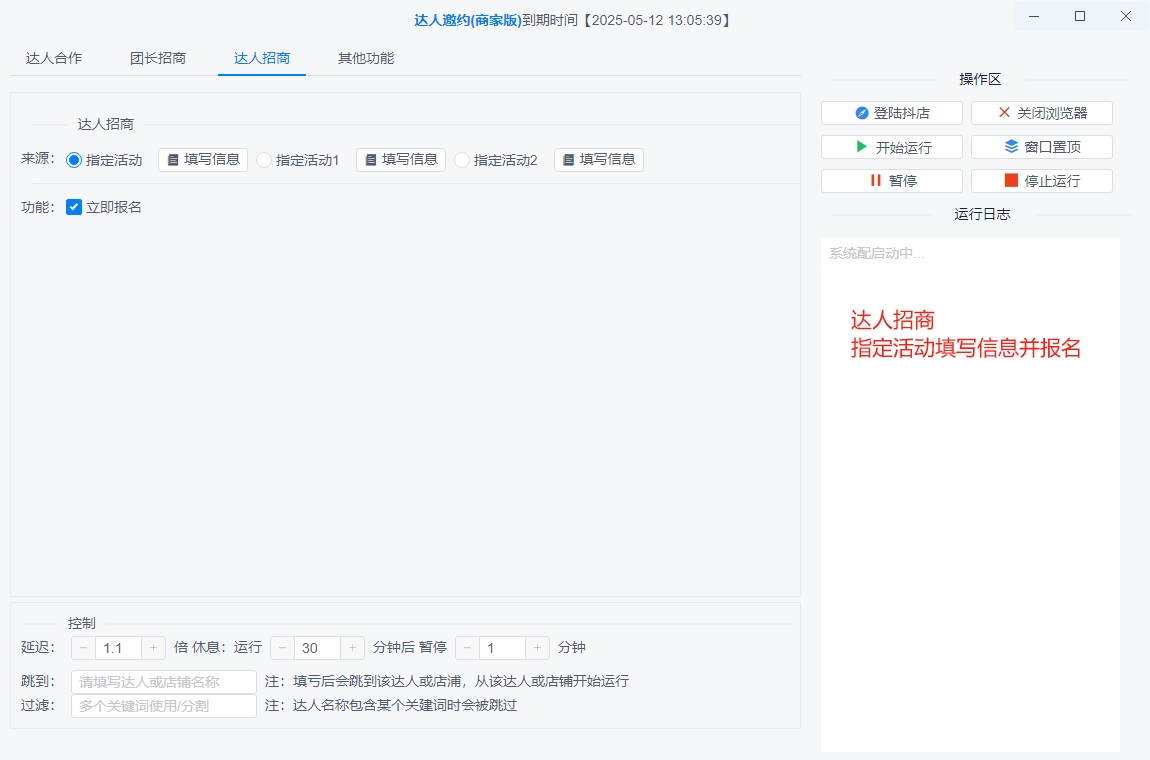Click the 窗口置顶 layers icon
The width and height of the screenshot is (1150, 760).
pyautogui.click(x=1010, y=146)
